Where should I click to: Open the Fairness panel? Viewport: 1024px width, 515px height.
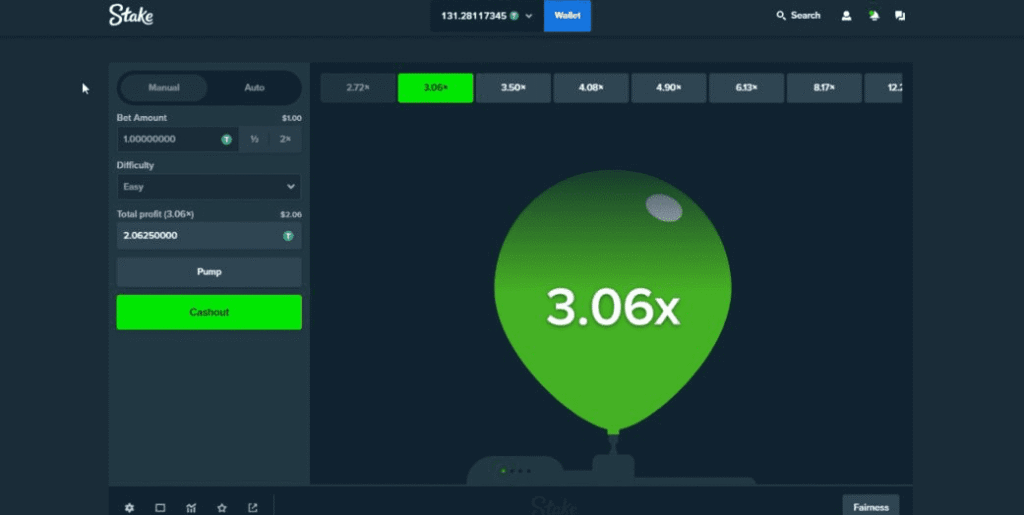coord(870,507)
